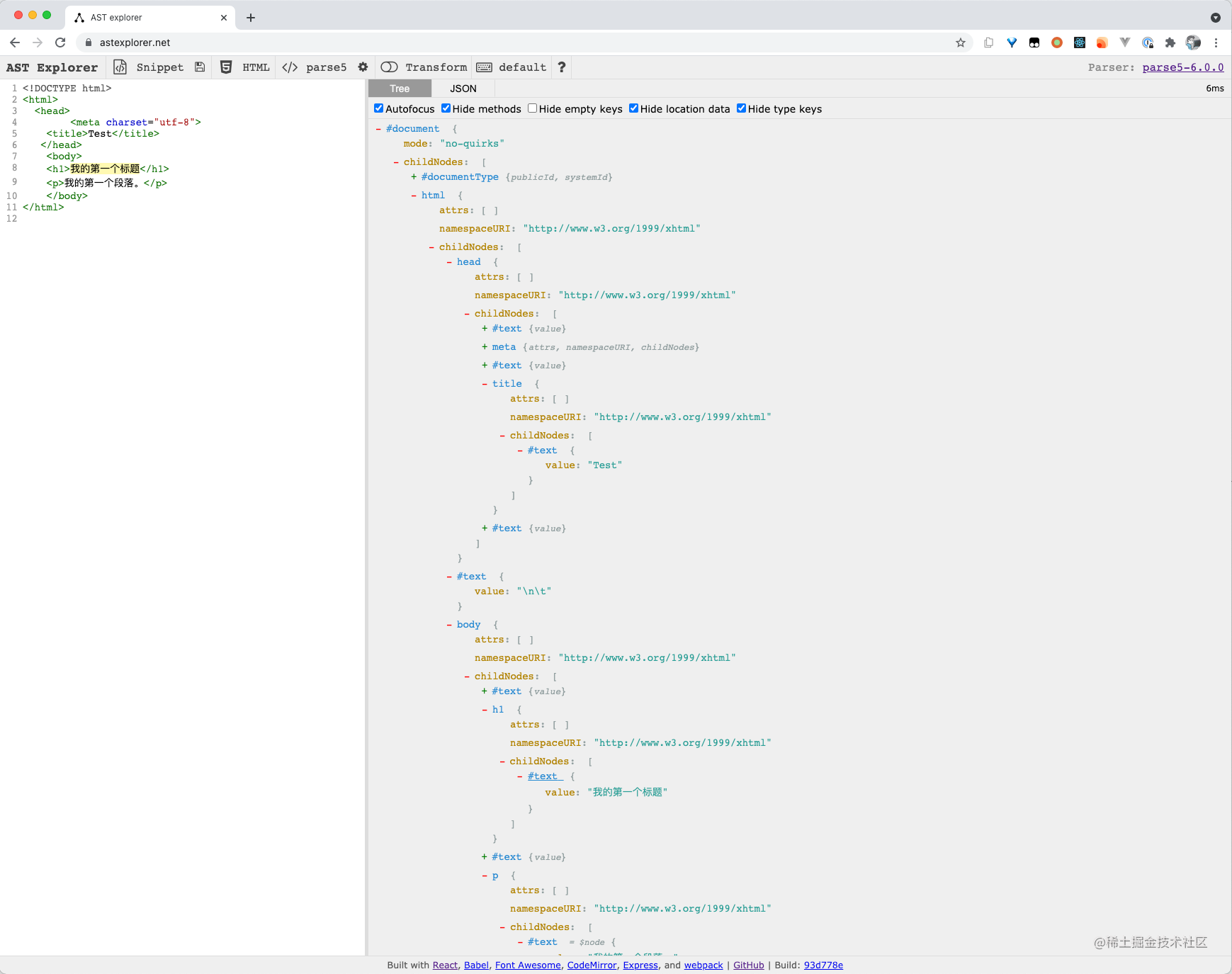This screenshot has width=1232, height=974.
Task: Collapse the p node
Action: 485,876
